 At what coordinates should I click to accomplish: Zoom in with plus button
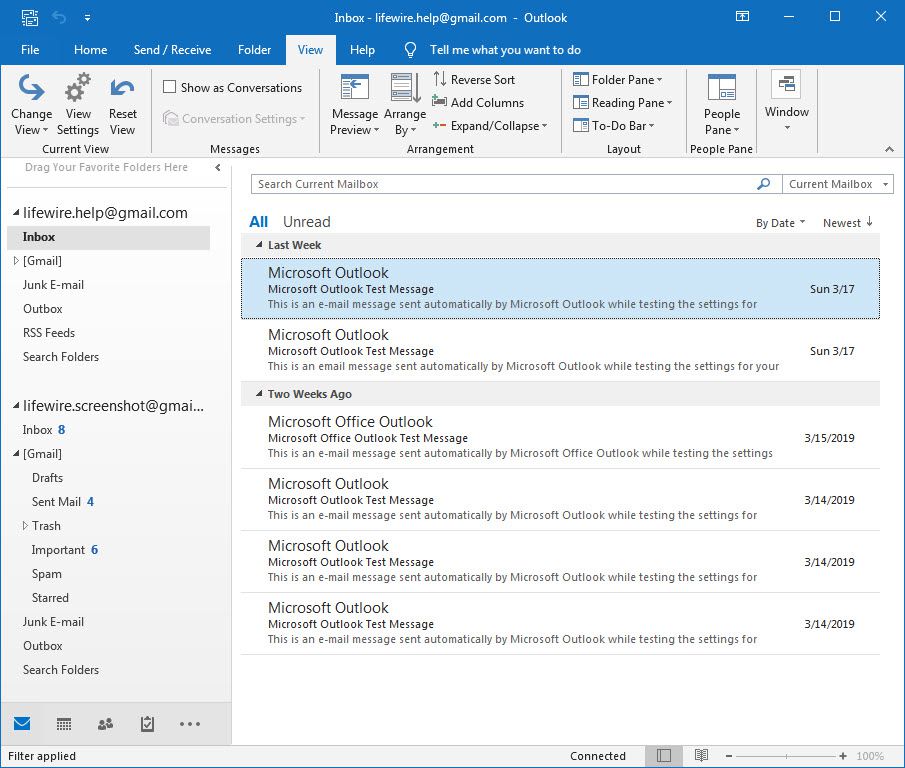[x=843, y=756]
